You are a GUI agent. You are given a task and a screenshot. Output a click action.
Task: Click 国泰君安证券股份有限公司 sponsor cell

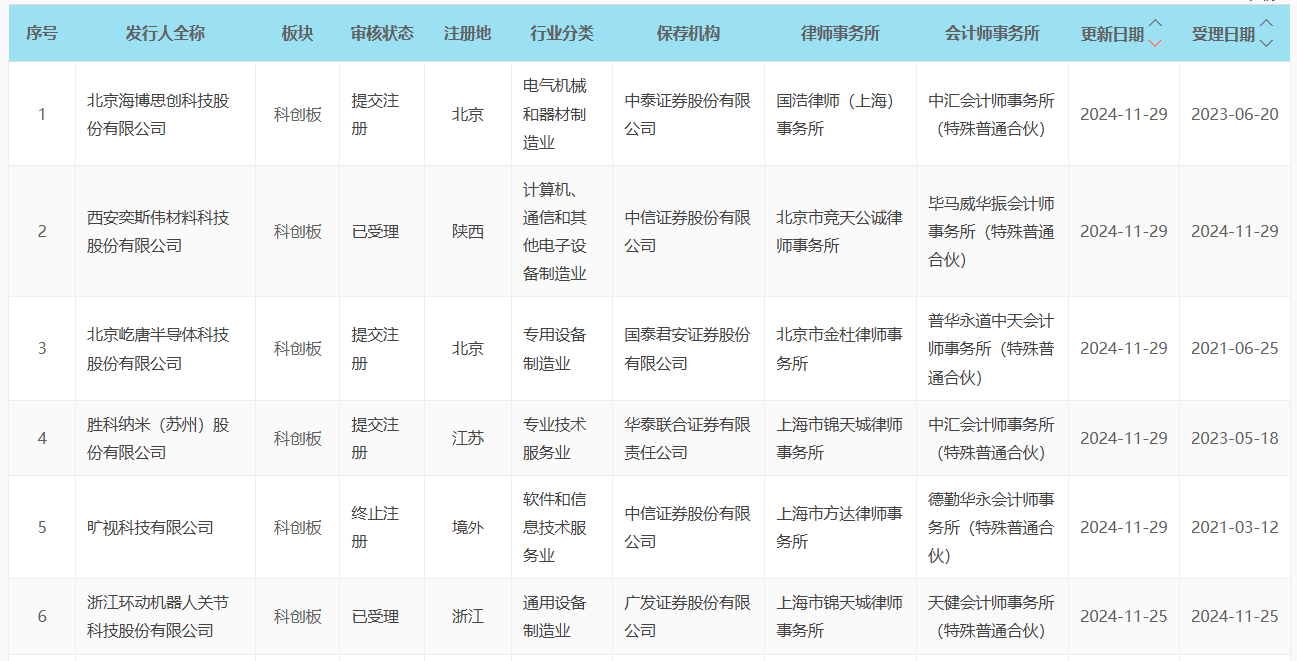[x=688, y=349]
